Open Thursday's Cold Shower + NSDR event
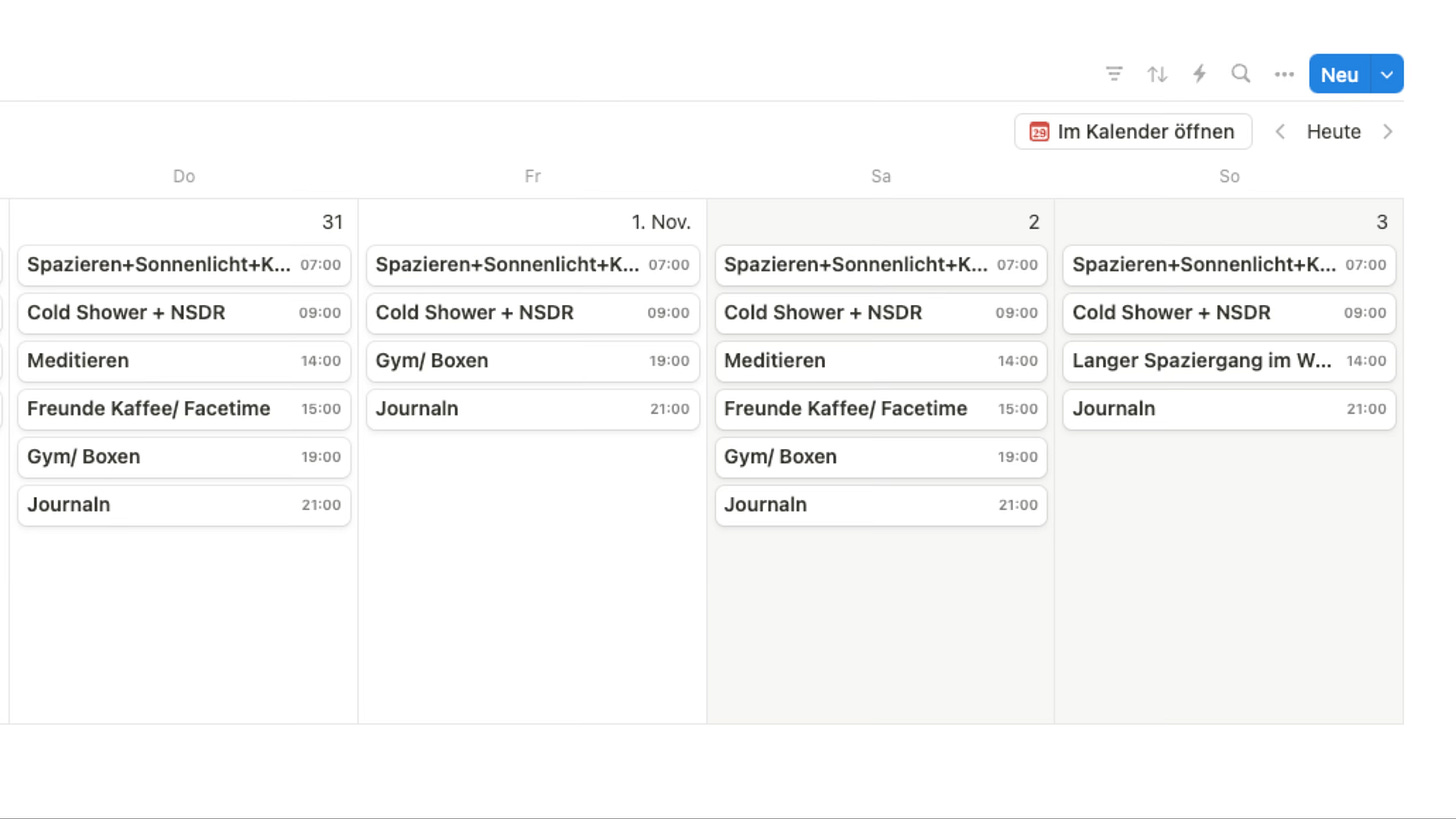 click(184, 313)
